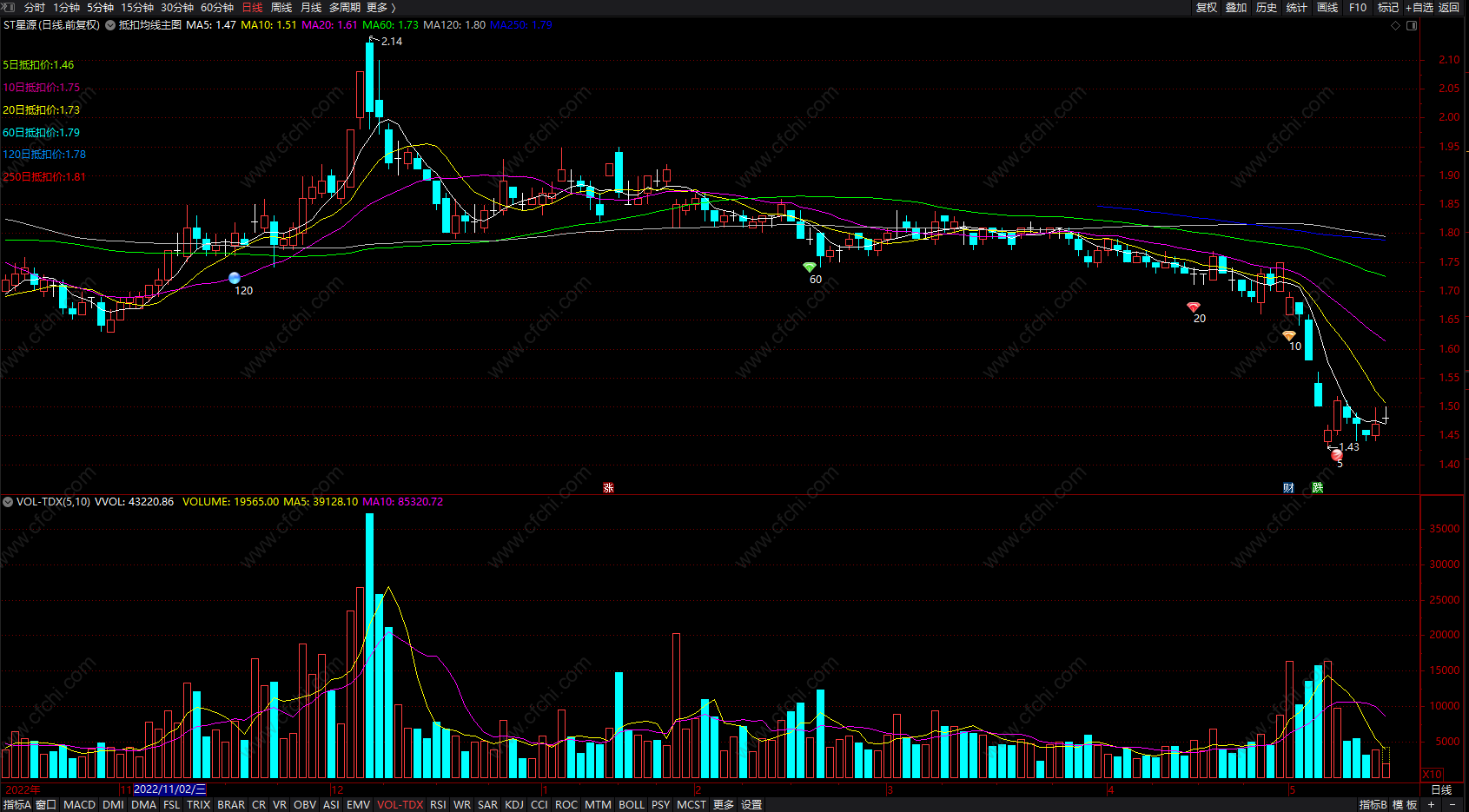Select the VOL-TDX indicator tab

[x=400, y=805]
